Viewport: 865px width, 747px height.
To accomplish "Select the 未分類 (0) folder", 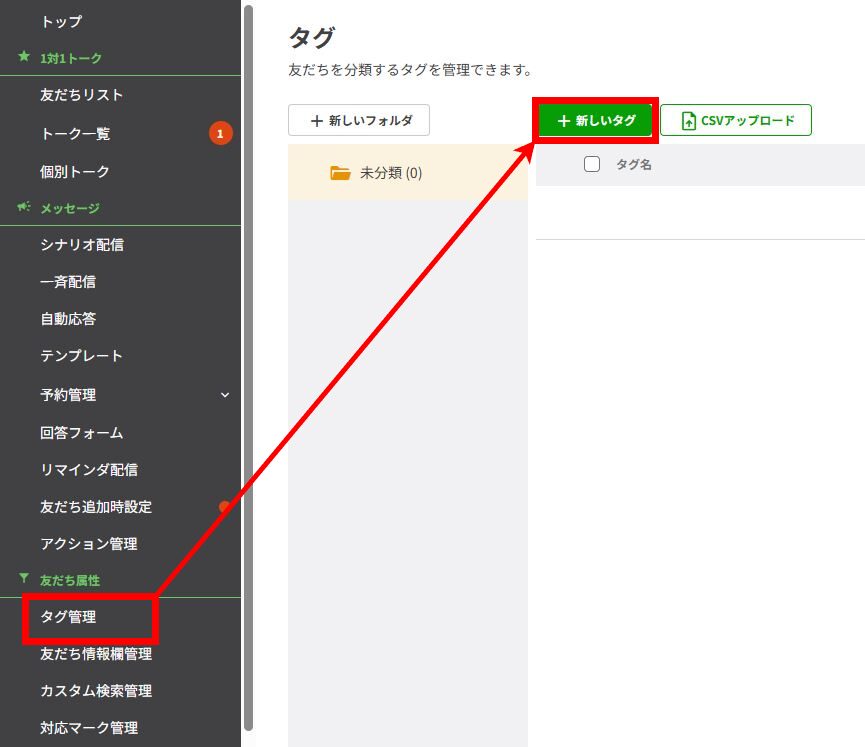I will click(390, 173).
